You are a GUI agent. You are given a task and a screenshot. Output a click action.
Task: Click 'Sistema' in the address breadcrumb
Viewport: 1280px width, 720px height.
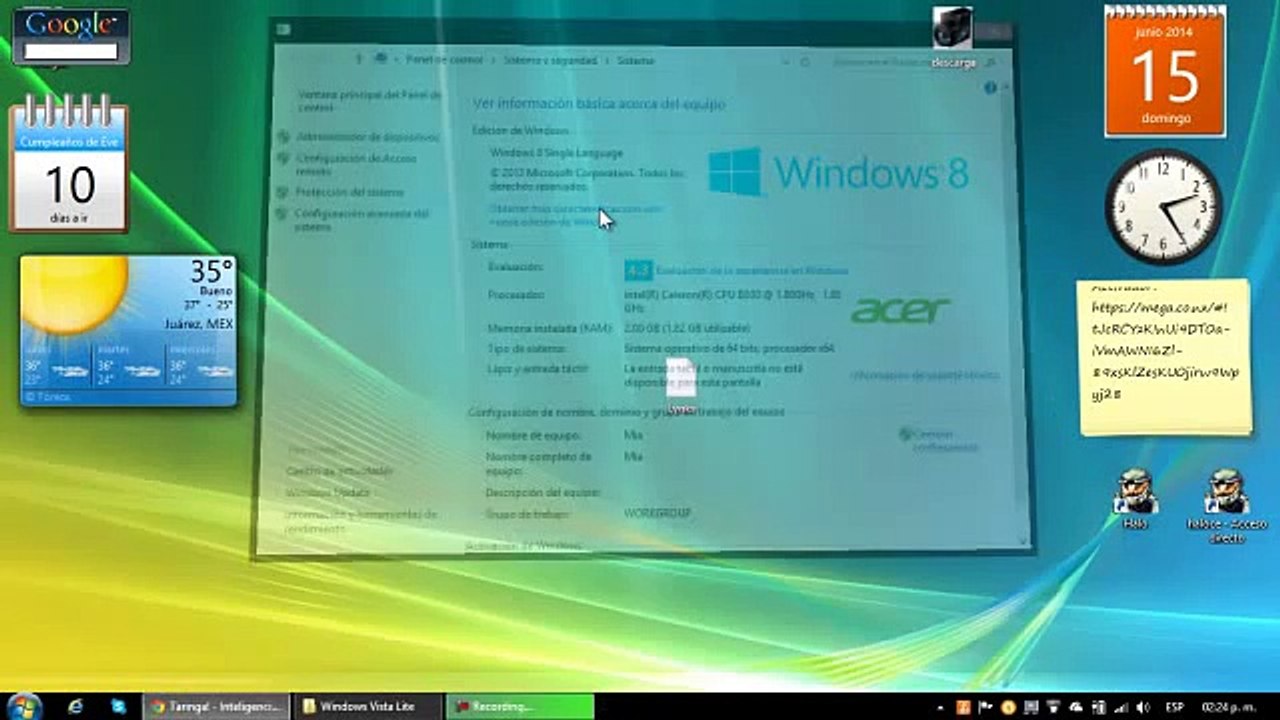pos(636,60)
